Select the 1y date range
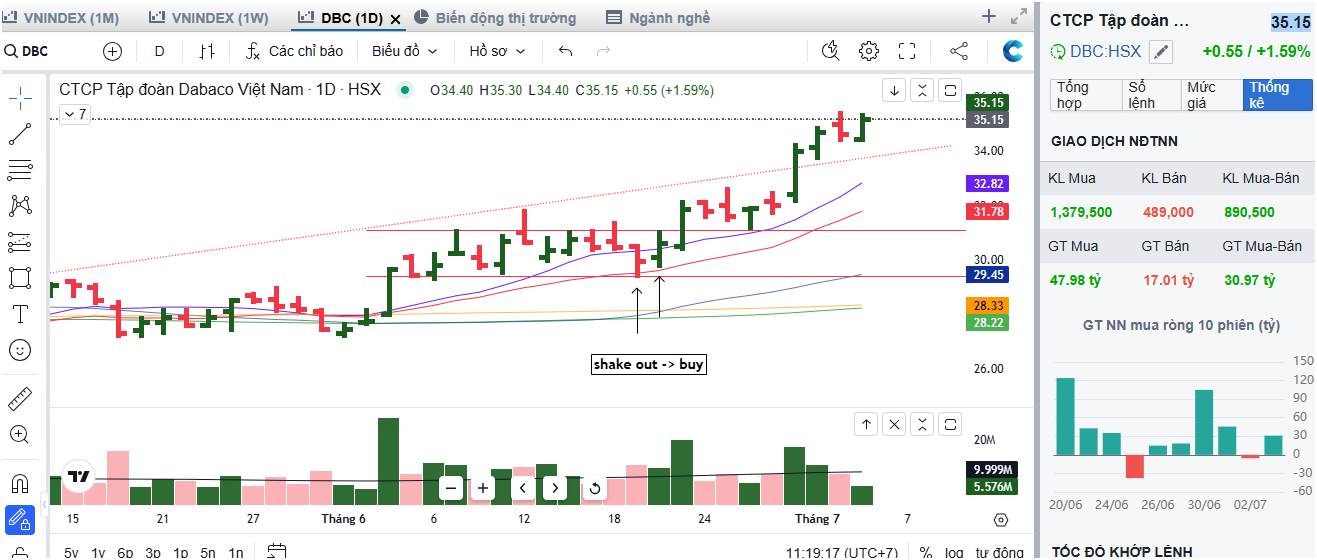Image resolution: width=1317 pixels, height=560 pixels. (98, 552)
